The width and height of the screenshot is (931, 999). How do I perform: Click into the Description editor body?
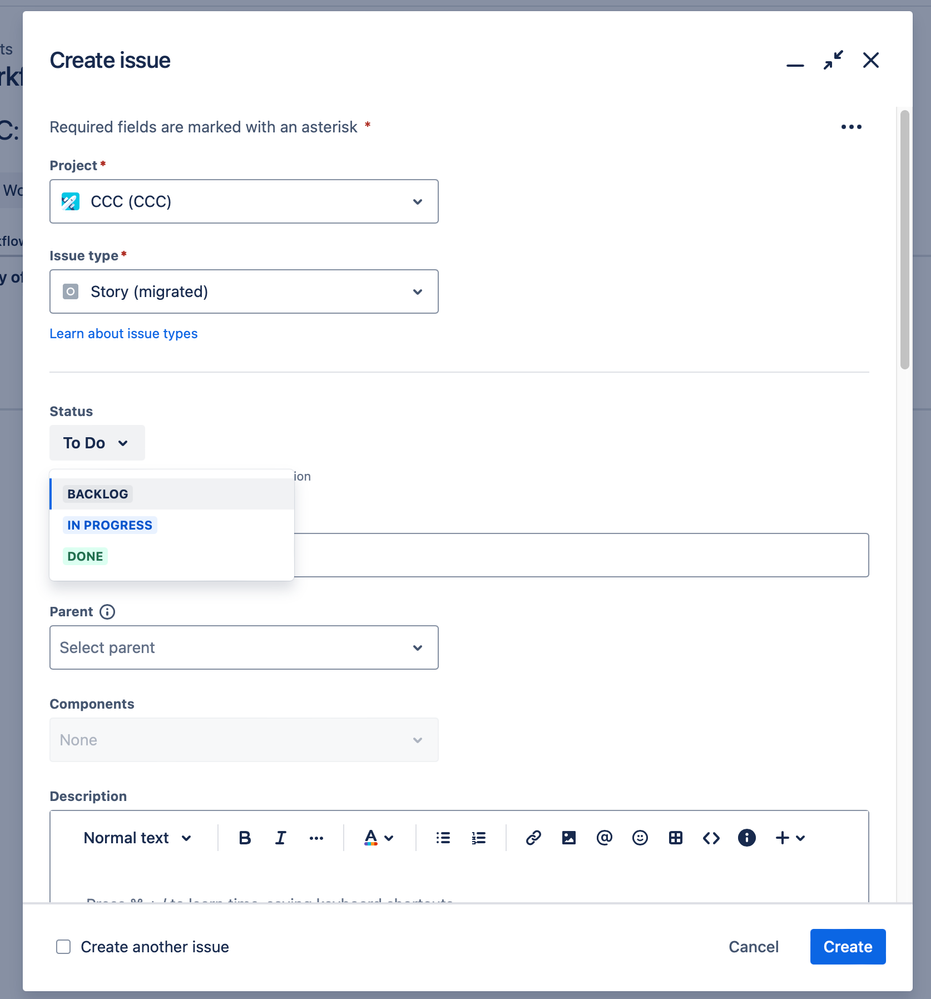coord(459,883)
